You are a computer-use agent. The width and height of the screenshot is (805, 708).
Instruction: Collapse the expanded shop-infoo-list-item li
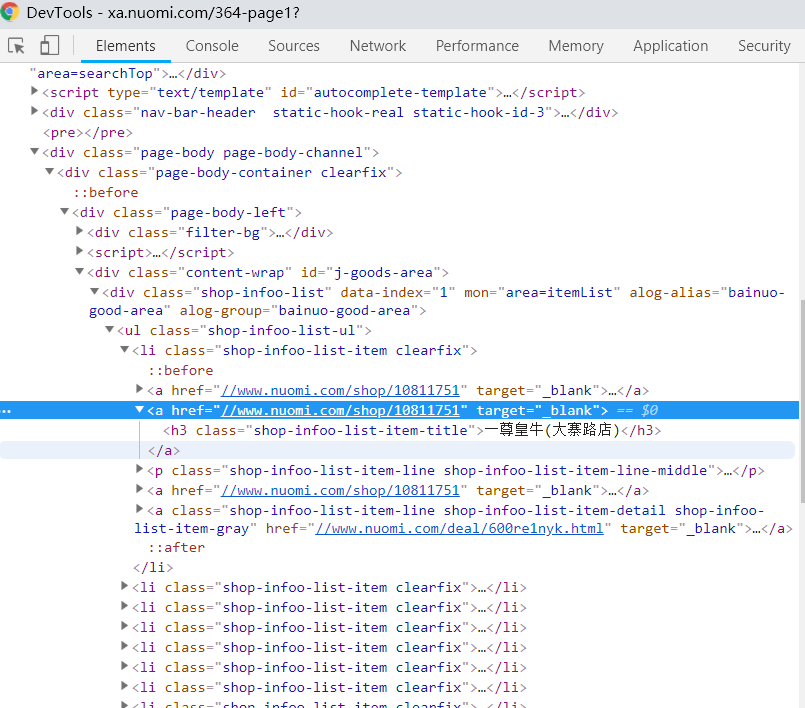(124, 350)
